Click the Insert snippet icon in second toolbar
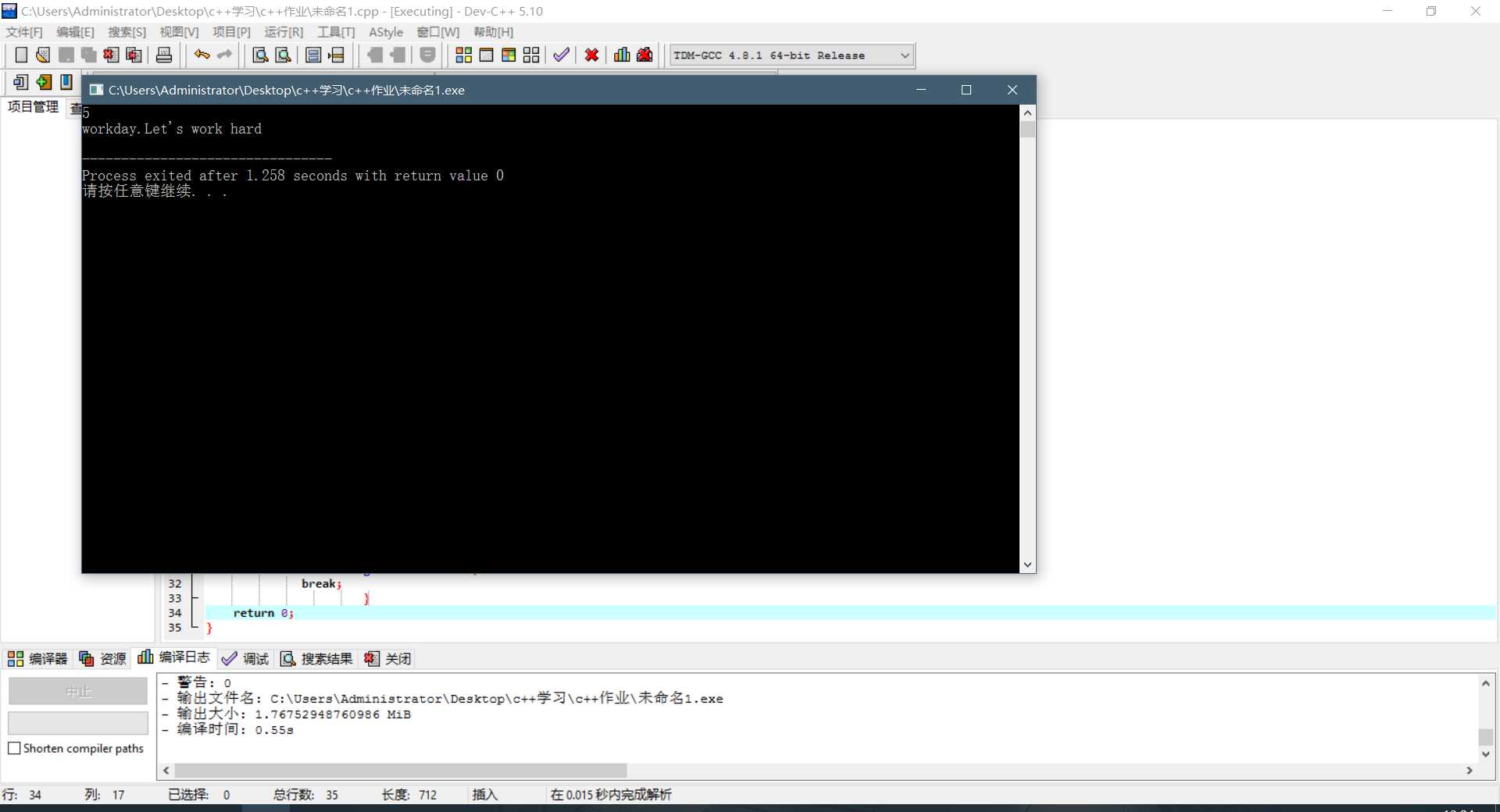Viewport: 1500px width, 812px height. point(21,82)
